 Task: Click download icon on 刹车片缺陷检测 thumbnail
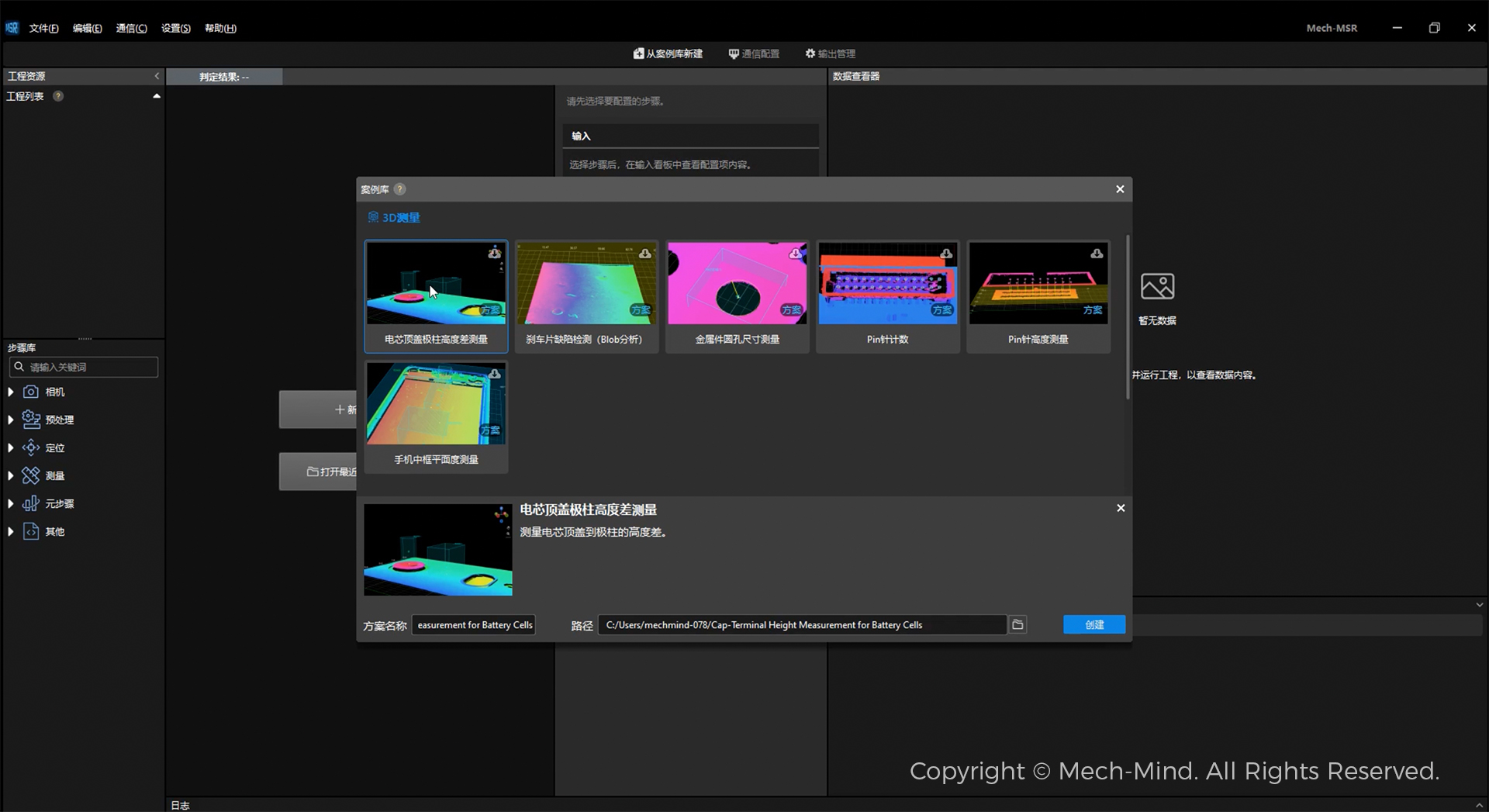(x=644, y=254)
